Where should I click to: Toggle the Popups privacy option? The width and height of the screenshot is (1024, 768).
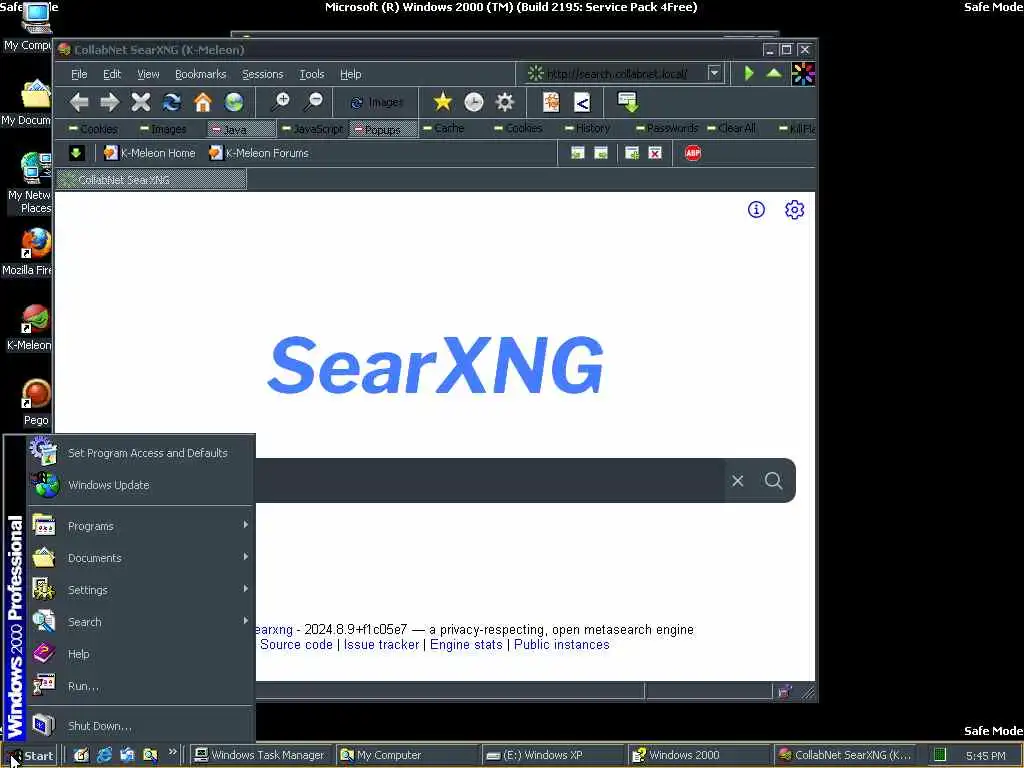(383, 129)
